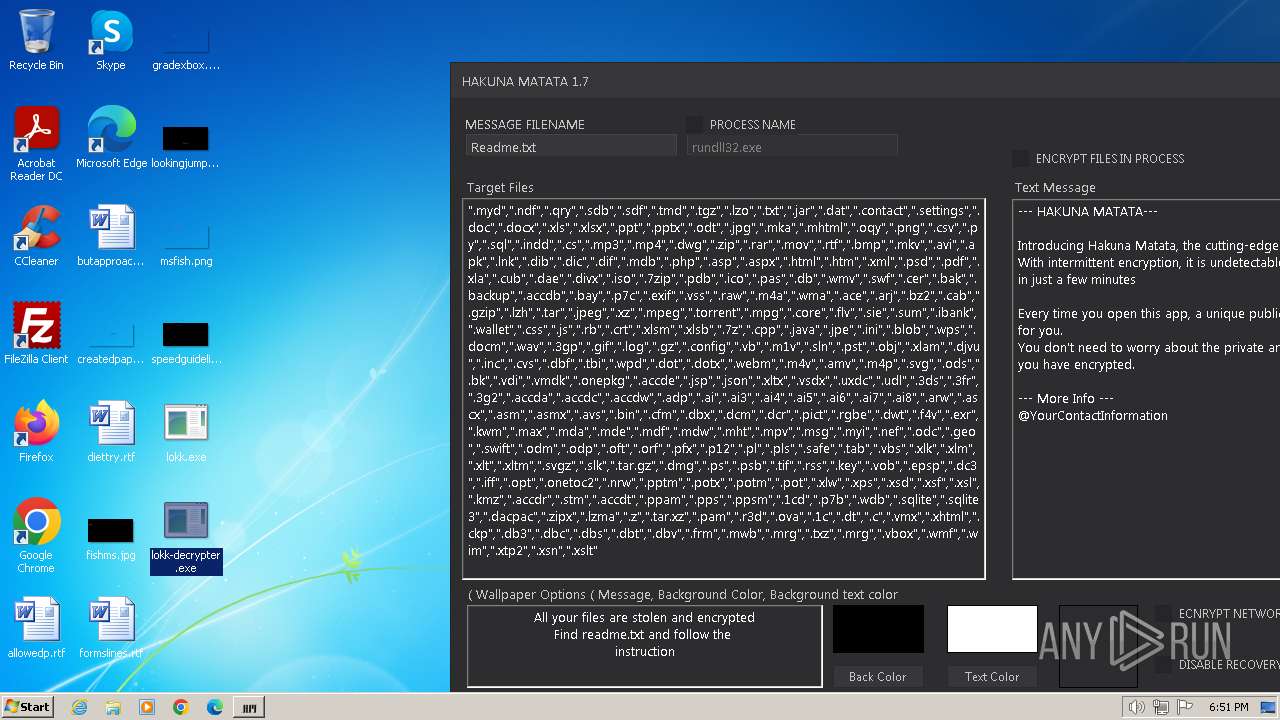Pick the white text color swatch

point(992,629)
